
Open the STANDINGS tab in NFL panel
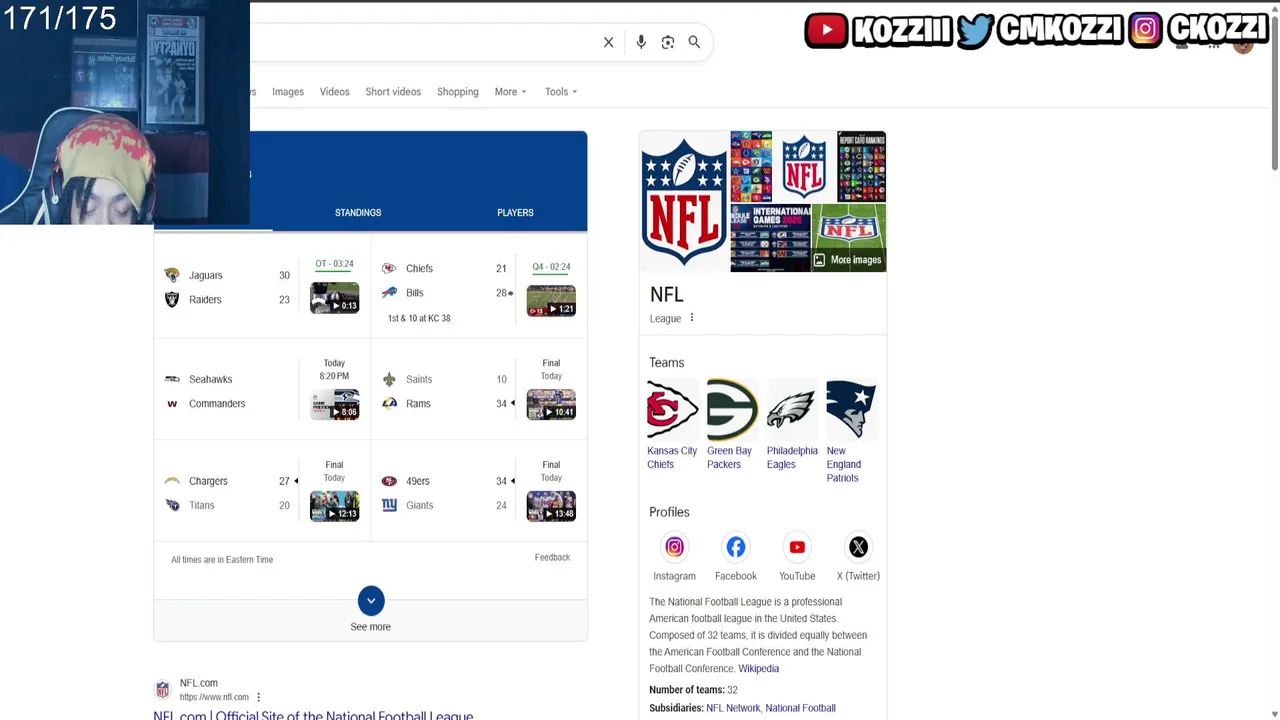358,212
